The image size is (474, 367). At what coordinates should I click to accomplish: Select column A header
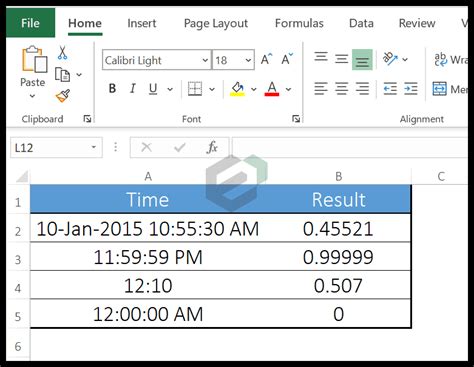tap(148, 176)
